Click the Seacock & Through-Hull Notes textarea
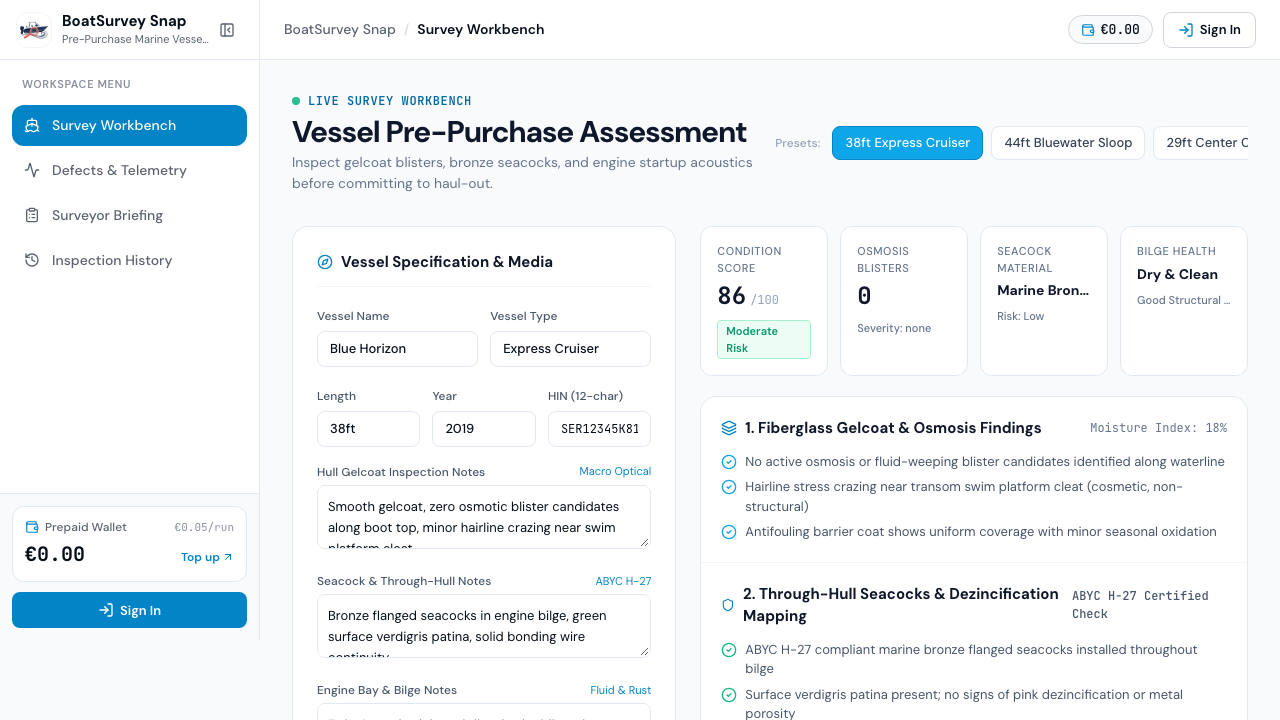 [x=484, y=626]
